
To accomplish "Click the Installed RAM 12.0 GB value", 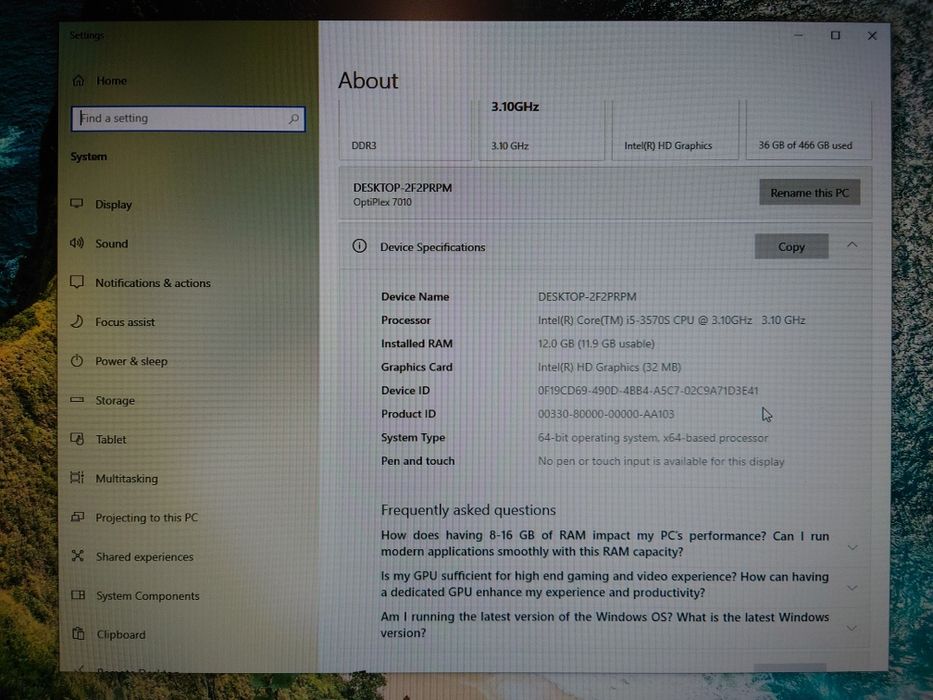I will point(596,343).
